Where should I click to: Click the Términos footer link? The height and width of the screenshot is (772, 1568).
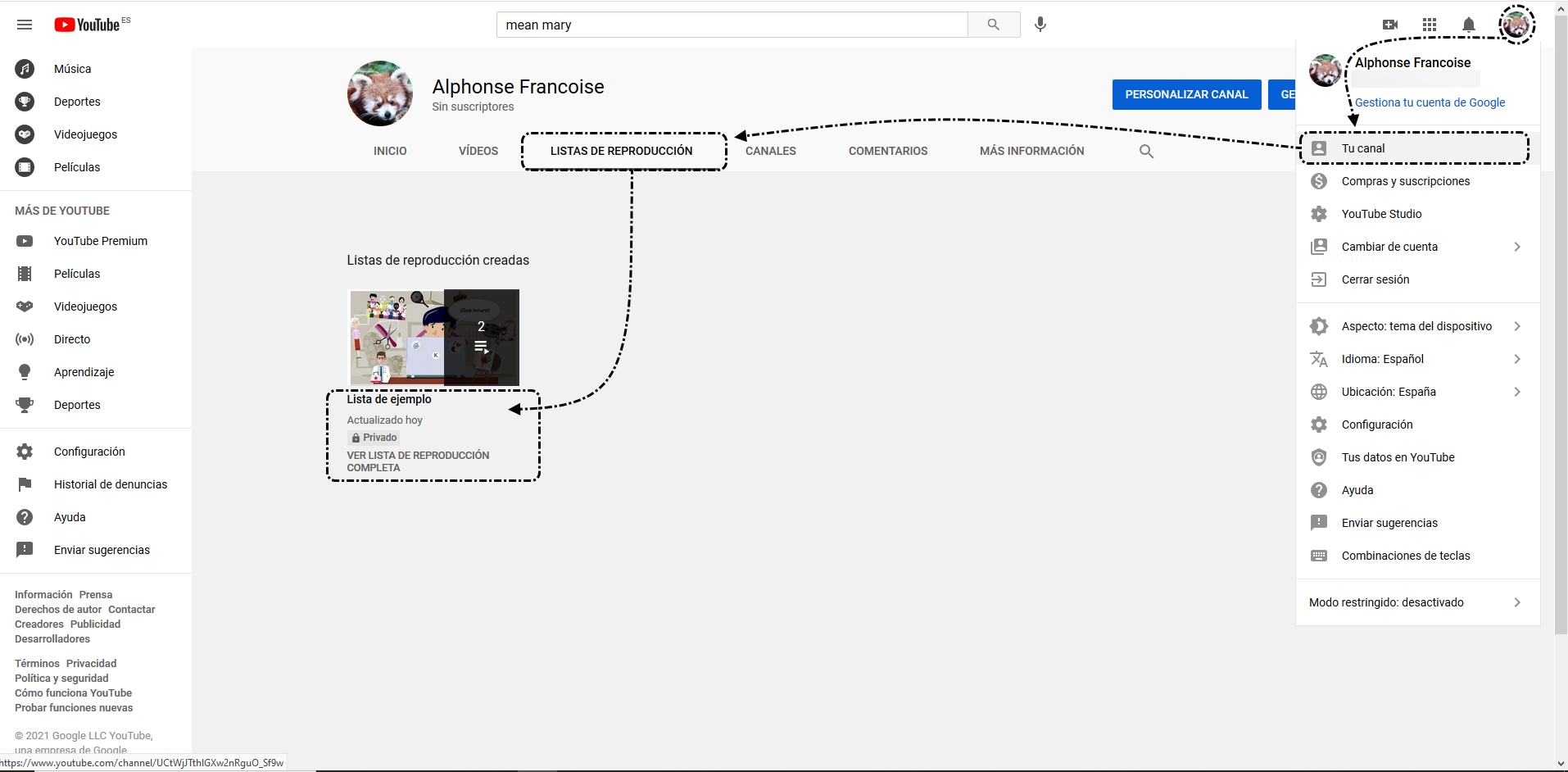(37, 664)
